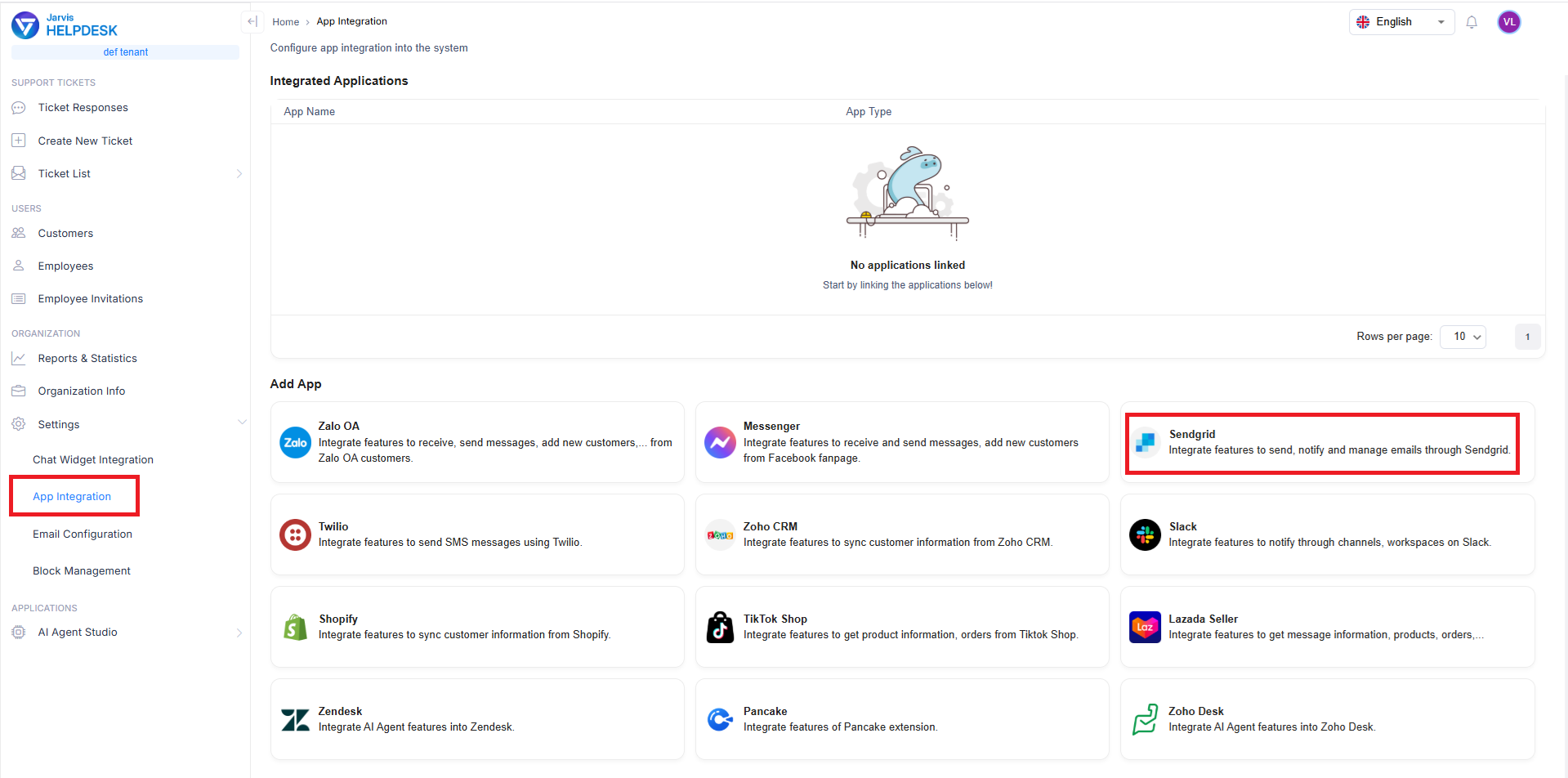Image resolution: width=1568 pixels, height=778 pixels.
Task: Go to page 1 of the table
Action: coord(1527,337)
